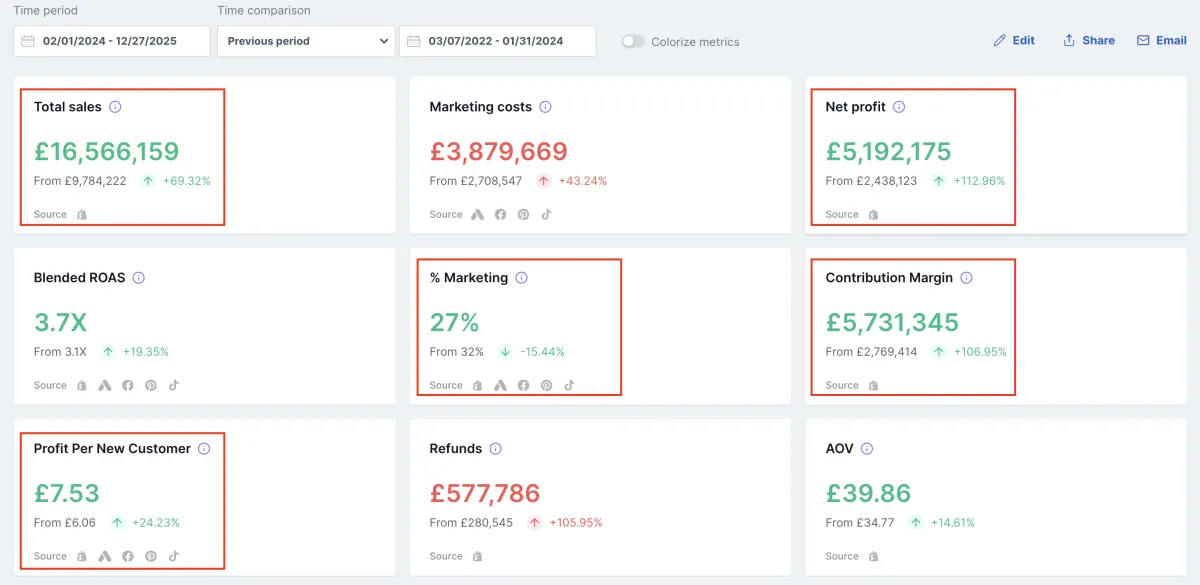Click the TikTok source icon in Marketing costs
Image resolution: width=1200 pixels, height=585 pixels.
click(546, 215)
